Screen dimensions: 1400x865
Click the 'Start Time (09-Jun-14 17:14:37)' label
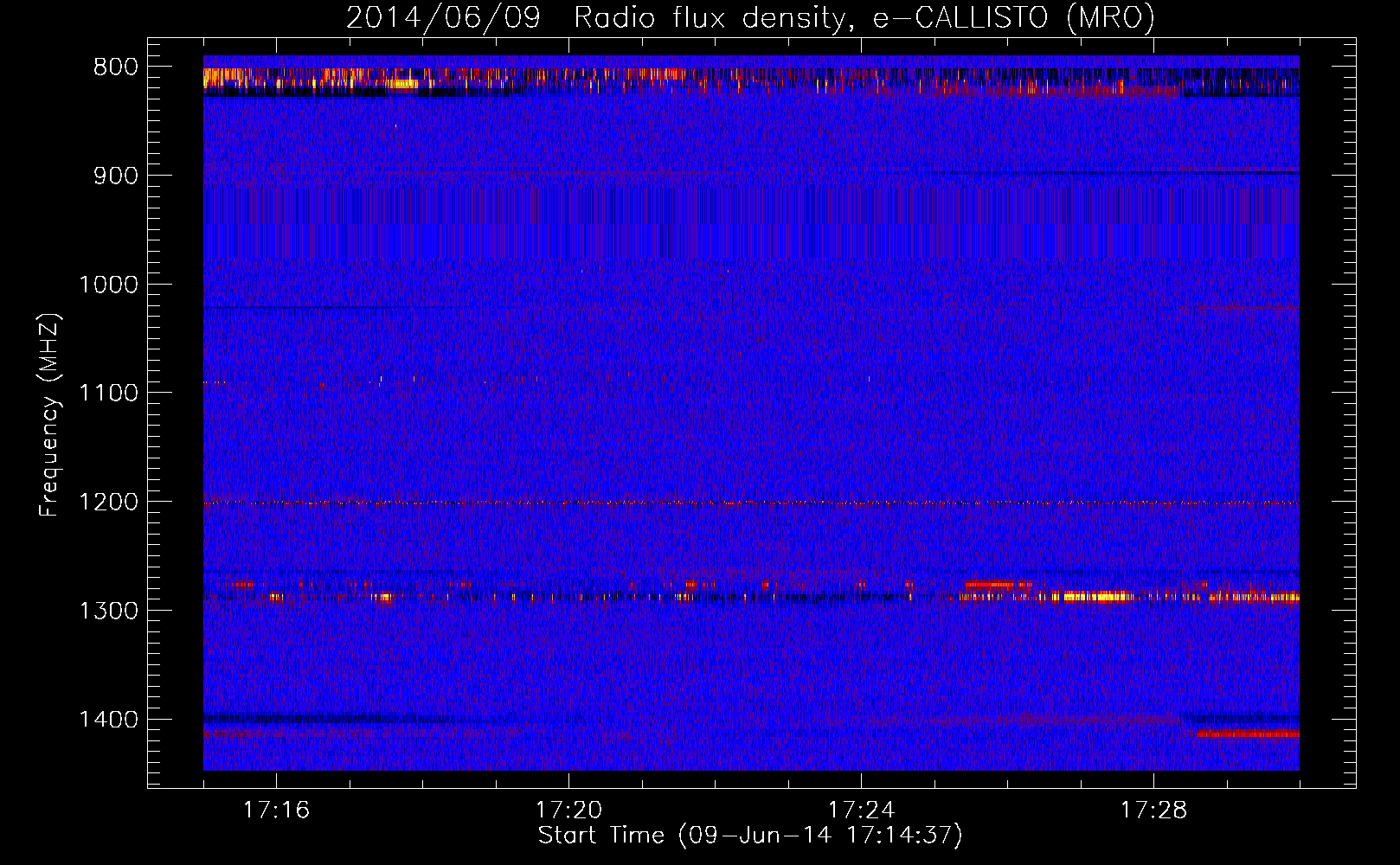tap(750, 836)
